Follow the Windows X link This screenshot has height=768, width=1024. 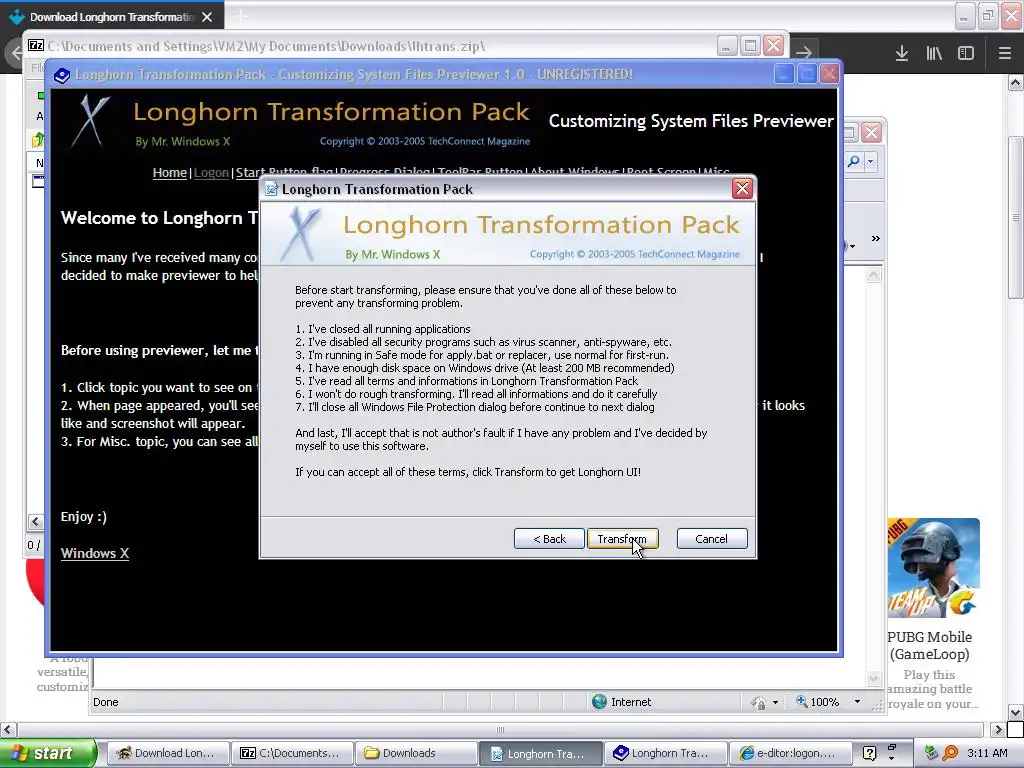(95, 553)
